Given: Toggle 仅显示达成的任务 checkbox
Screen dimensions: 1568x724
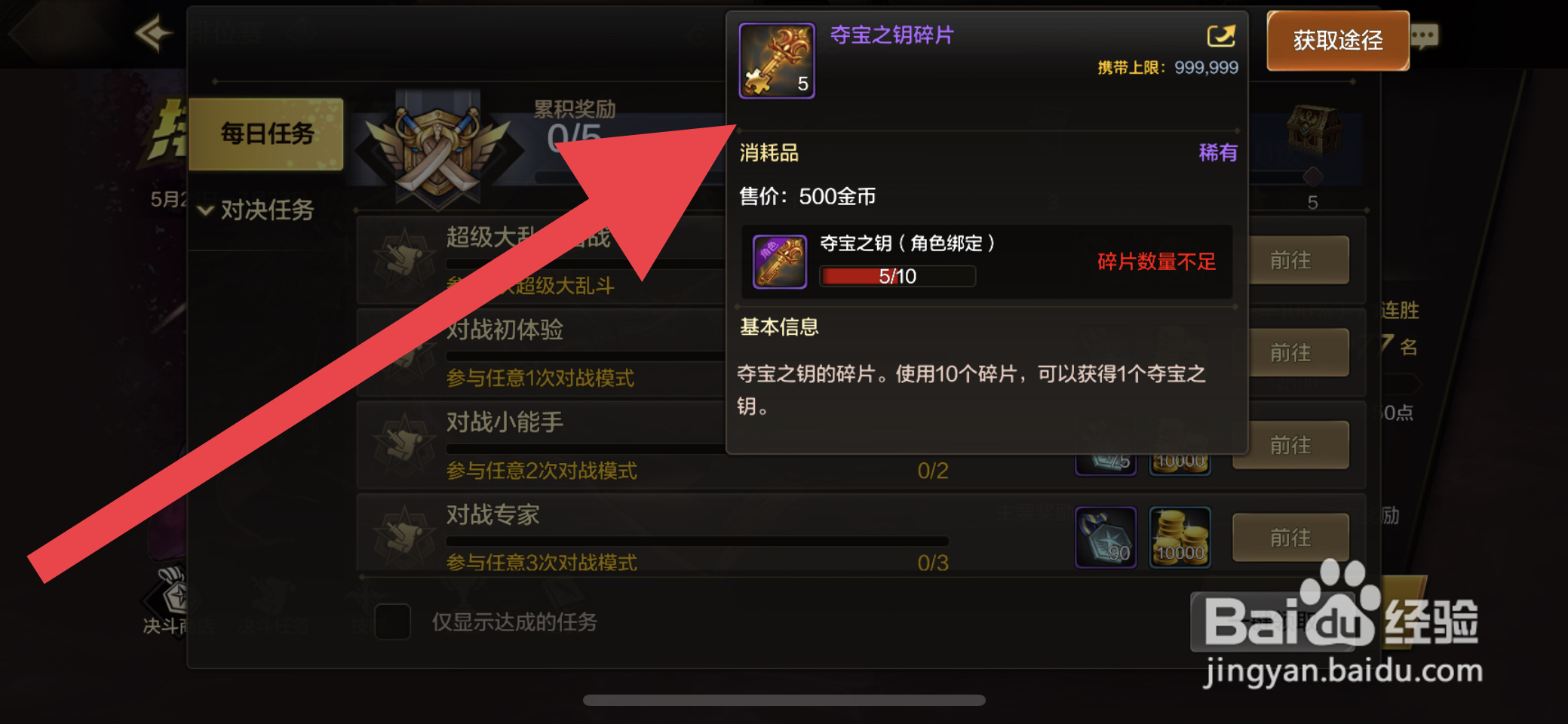Looking at the screenshot, I should tap(392, 621).
